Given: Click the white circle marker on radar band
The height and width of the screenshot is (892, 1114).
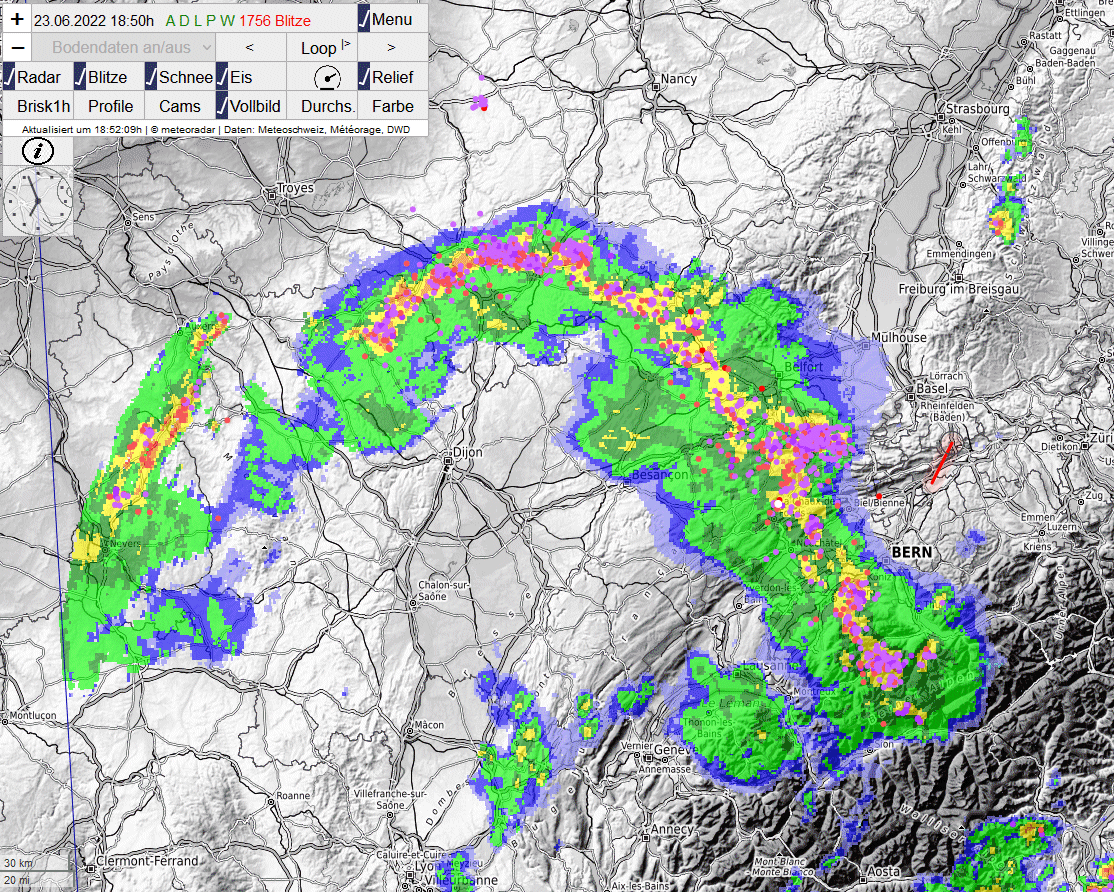Looking at the screenshot, I should 778,503.
